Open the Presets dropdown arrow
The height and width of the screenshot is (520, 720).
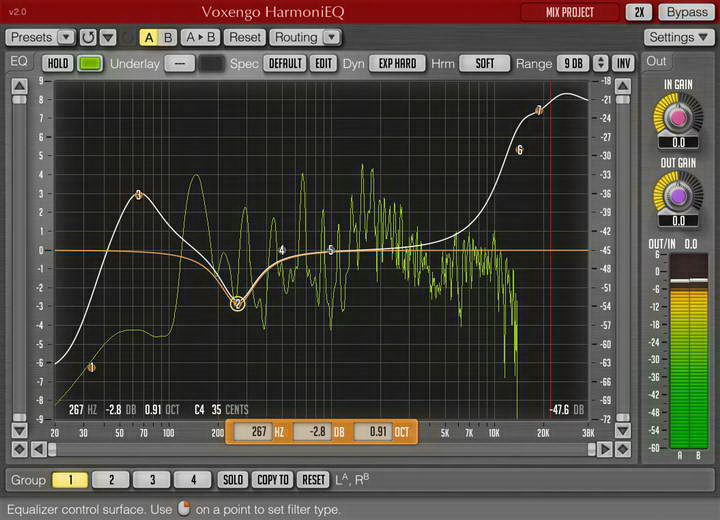point(66,37)
